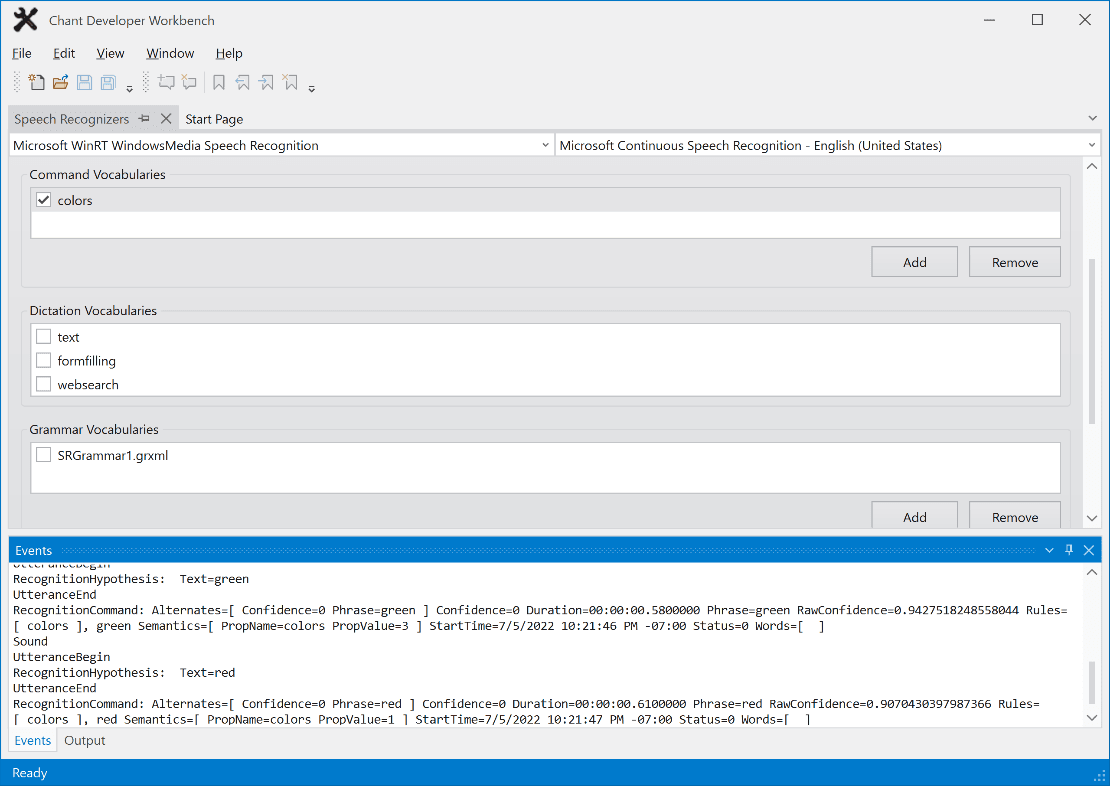This screenshot has width=1110, height=786.
Task: Maximize the Chant Developer Workbench window
Action: (x=1037, y=20)
